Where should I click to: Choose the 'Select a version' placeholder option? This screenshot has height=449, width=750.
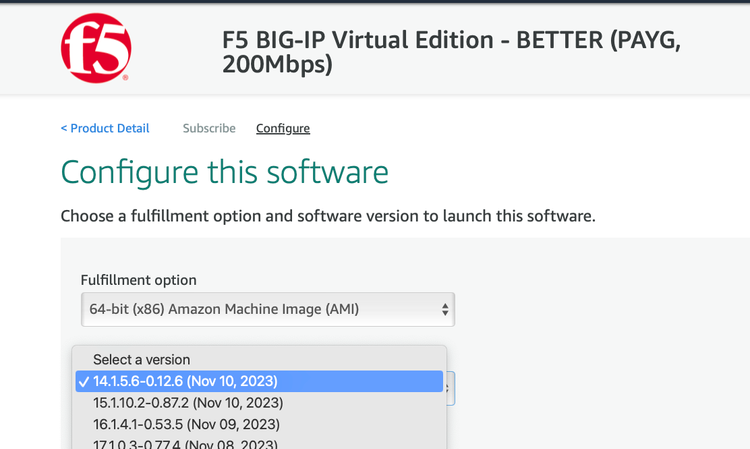(141, 359)
